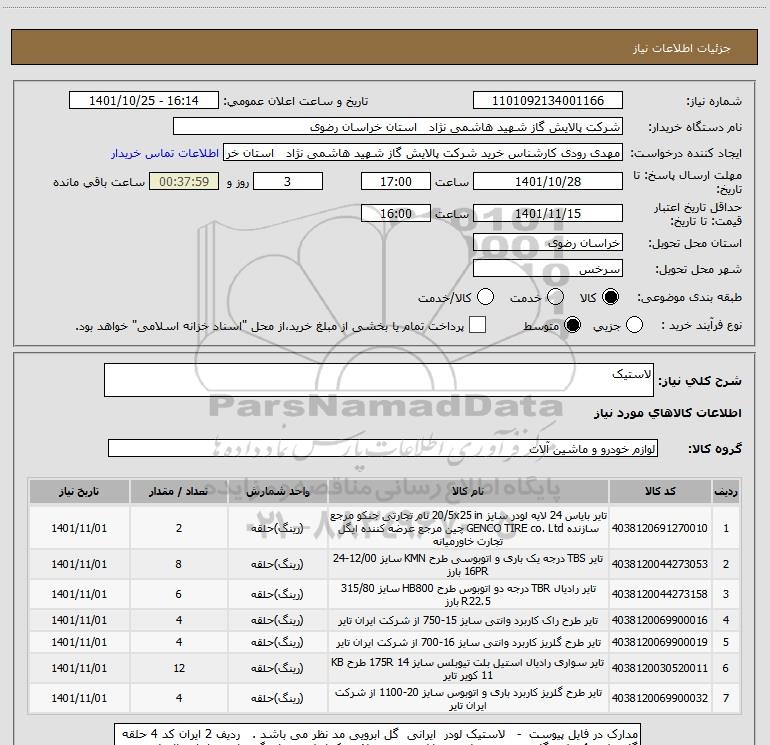Image resolution: width=770 pixels, height=745 pixels.
Task: Click the کد کالا column header
Action: [x=660, y=492]
